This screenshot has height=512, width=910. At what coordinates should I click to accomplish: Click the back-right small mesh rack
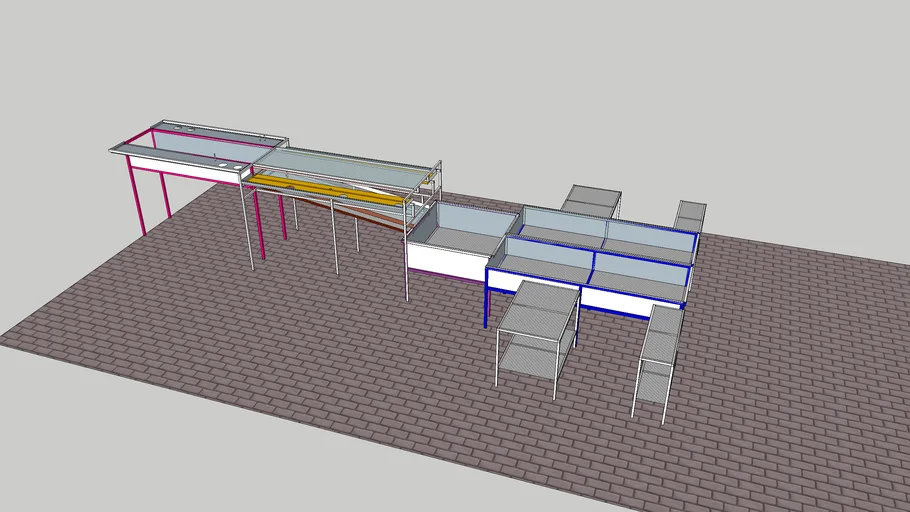click(x=689, y=215)
